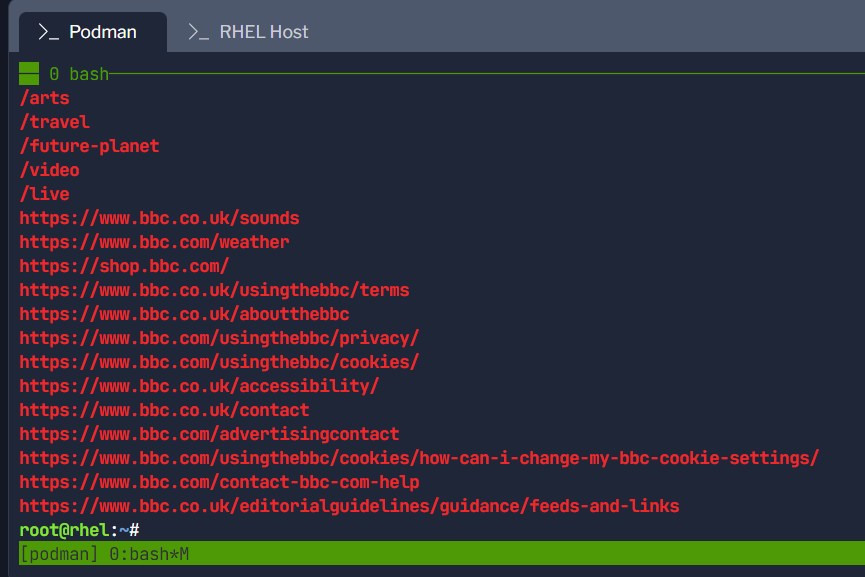The image size is (865, 577).
Task: Click the green pane status square beside bash
Action: click(x=27, y=72)
